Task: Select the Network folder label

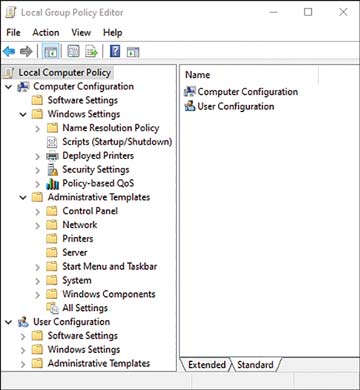Action: tap(80, 225)
